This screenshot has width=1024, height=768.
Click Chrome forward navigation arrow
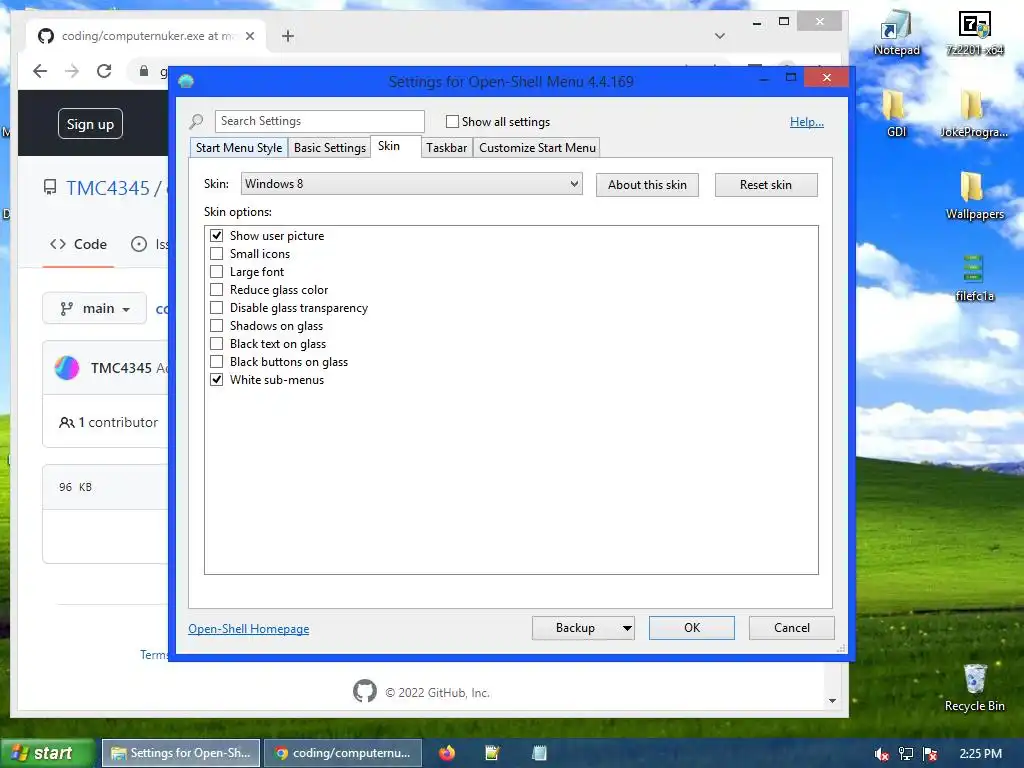[72, 71]
